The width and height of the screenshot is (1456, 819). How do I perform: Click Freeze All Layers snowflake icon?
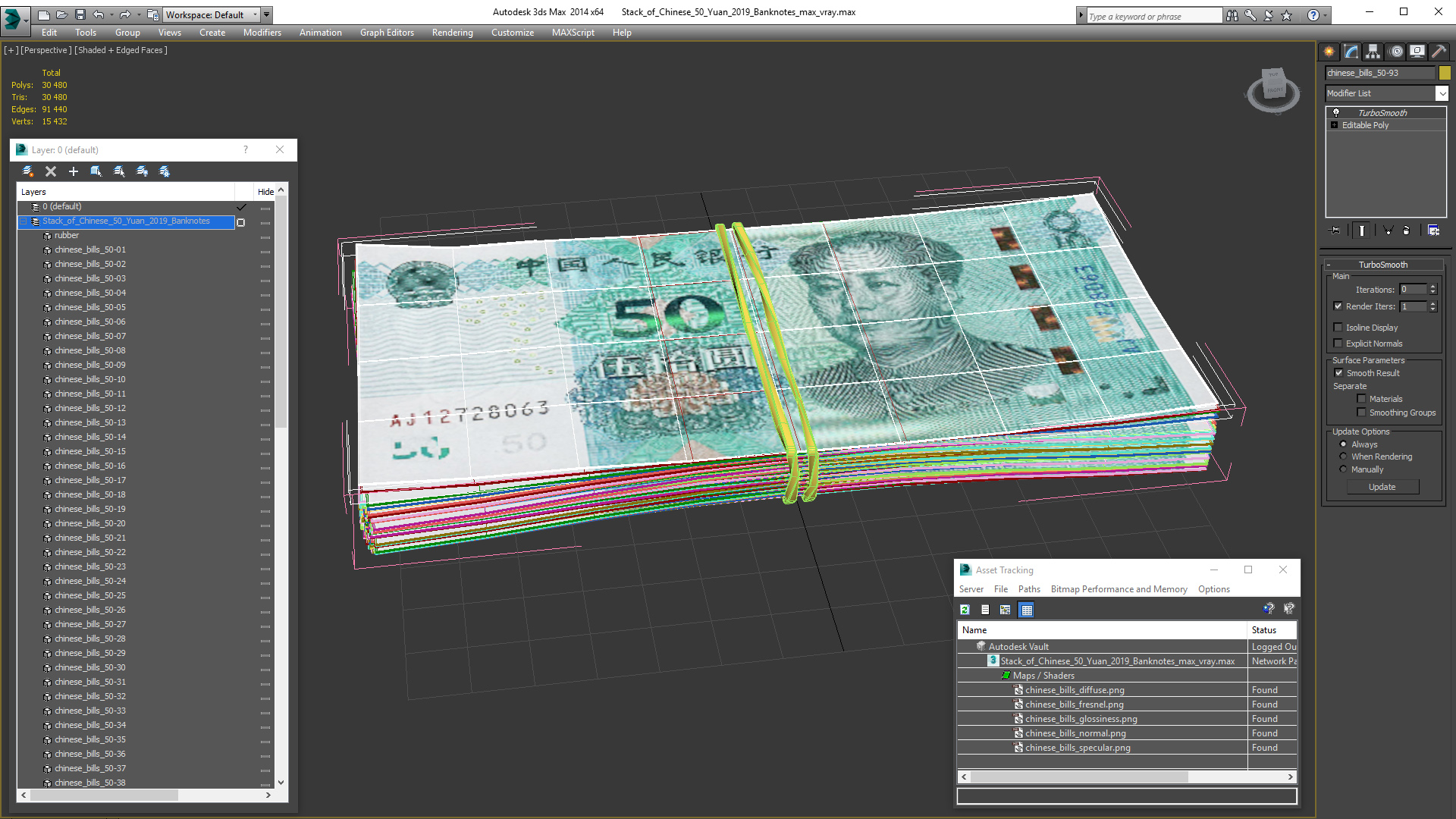[165, 171]
